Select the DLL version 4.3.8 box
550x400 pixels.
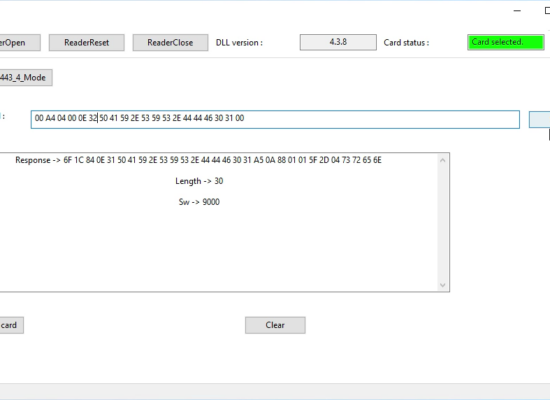click(338, 42)
